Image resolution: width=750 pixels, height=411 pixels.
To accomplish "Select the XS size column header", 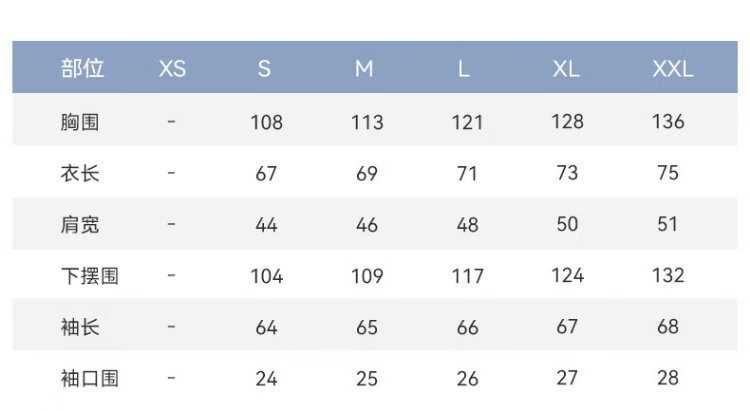I will click(x=172, y=69).
